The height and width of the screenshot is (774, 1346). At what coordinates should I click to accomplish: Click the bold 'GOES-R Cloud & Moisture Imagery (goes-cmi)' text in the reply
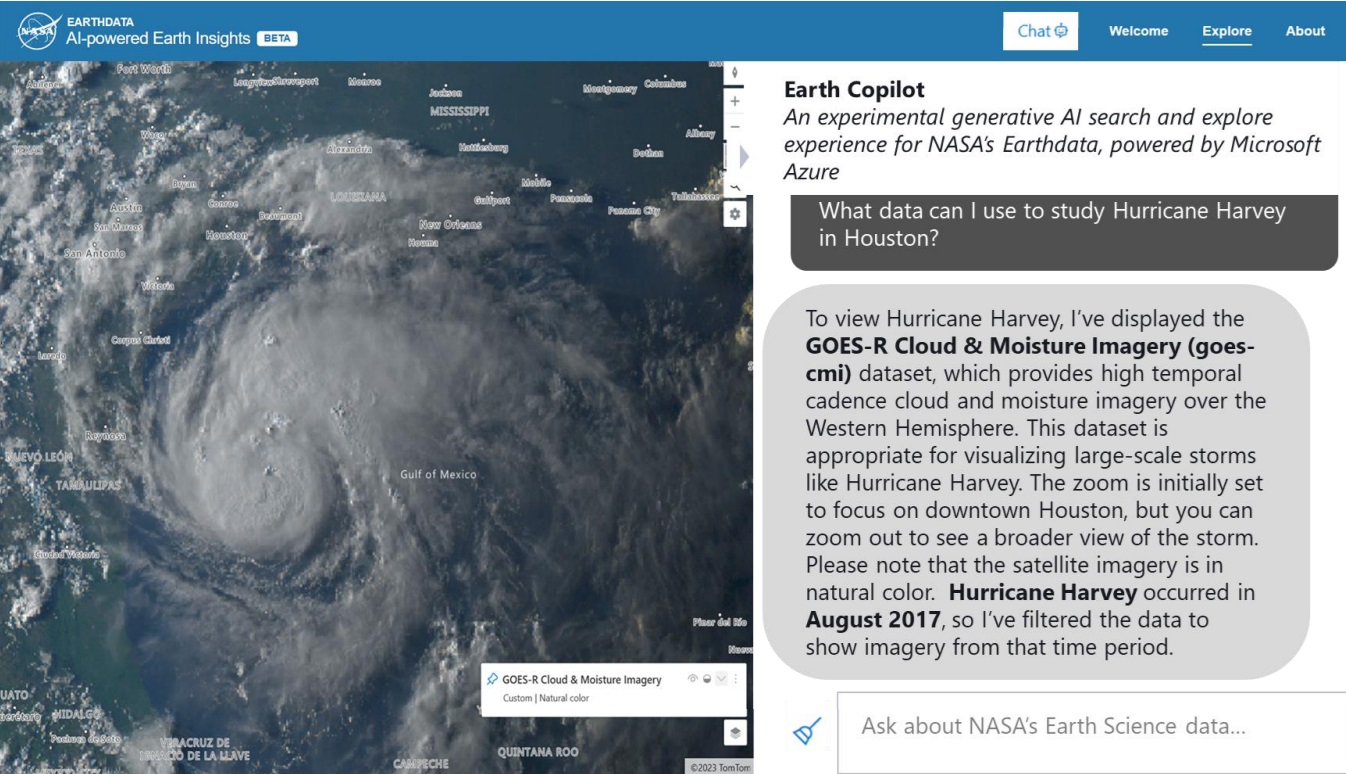click(x=1030, y=360)
